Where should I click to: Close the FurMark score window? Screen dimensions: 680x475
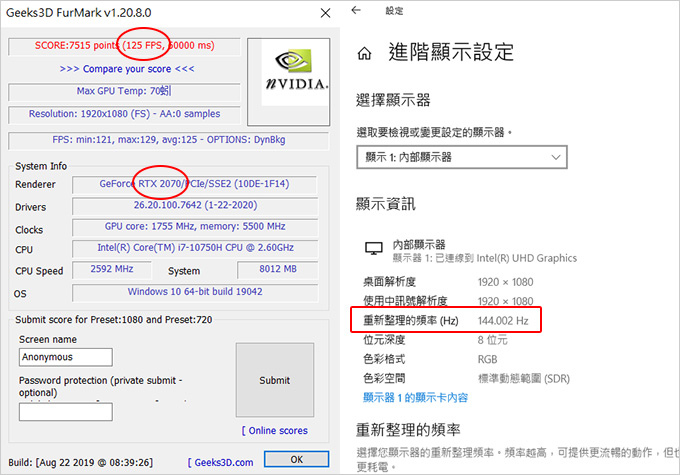tap(325, 13)
